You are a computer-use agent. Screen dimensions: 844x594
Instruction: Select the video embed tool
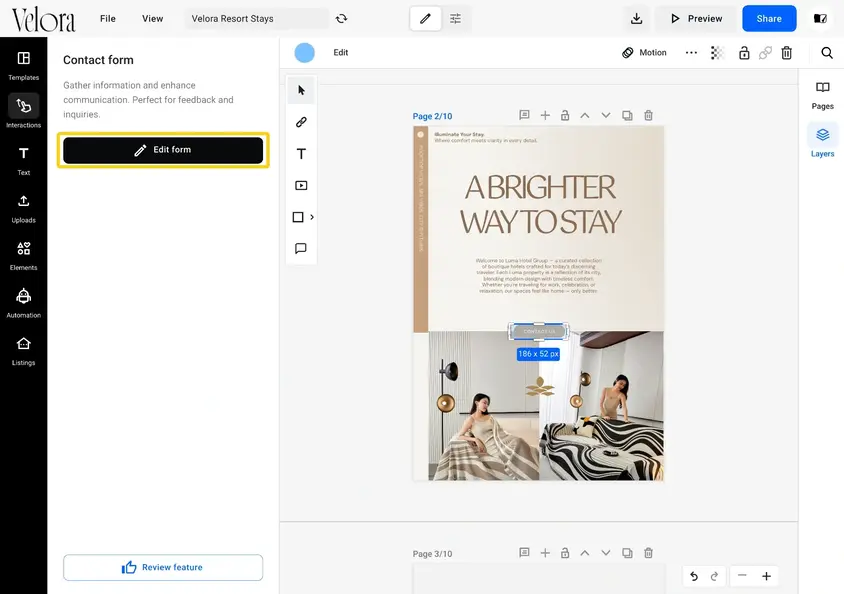(301, 186)
